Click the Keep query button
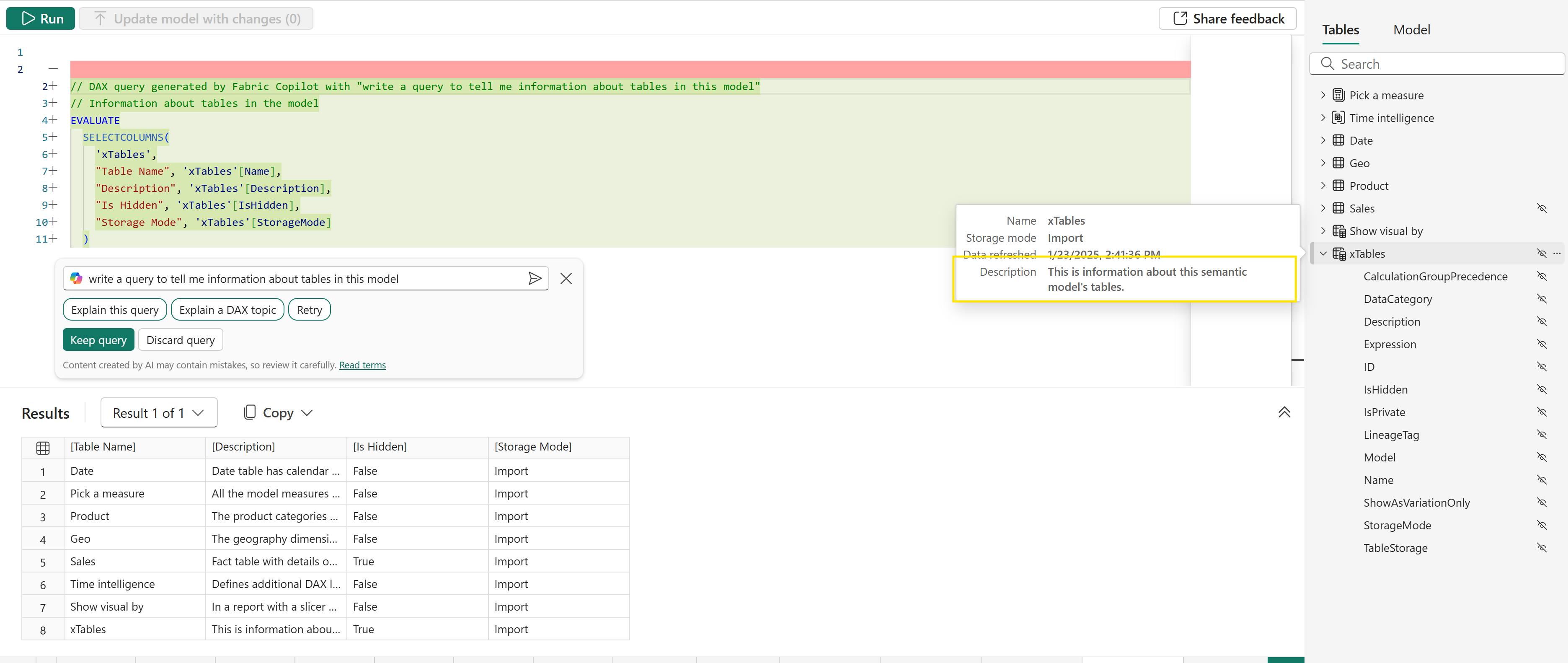 coord(98,340)
